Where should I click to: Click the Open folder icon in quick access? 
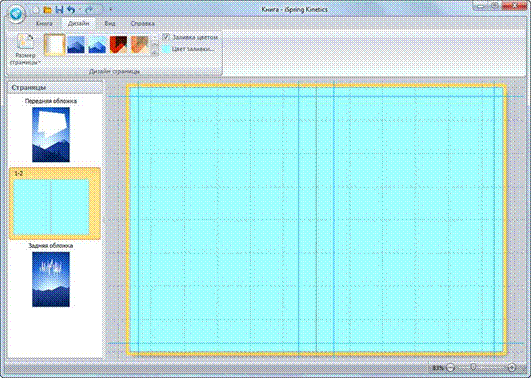[x=47, y=10]
